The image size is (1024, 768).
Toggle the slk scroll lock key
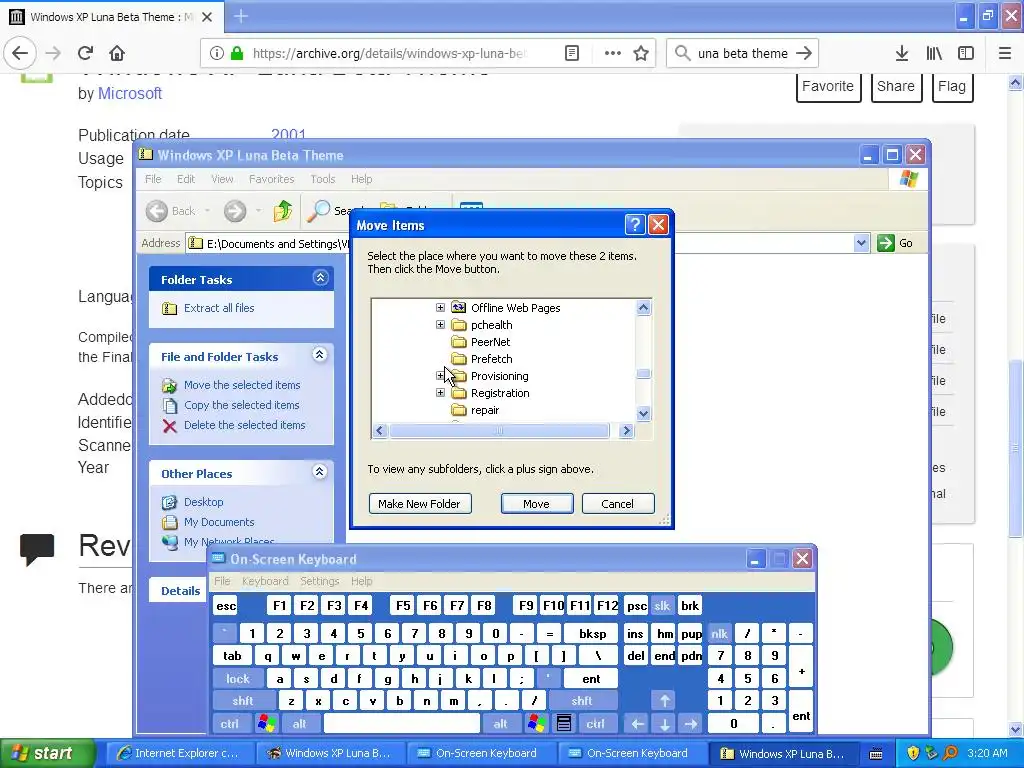pos(662,605)
